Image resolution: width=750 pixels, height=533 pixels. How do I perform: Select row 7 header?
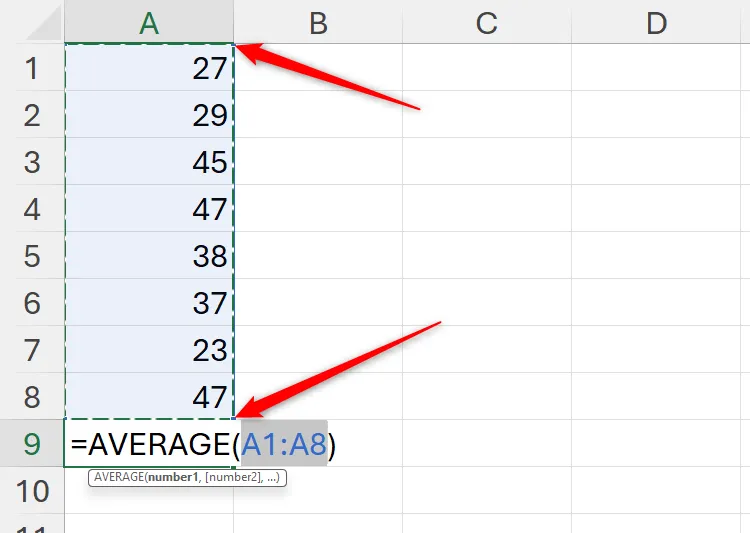[x=32, y=349]
